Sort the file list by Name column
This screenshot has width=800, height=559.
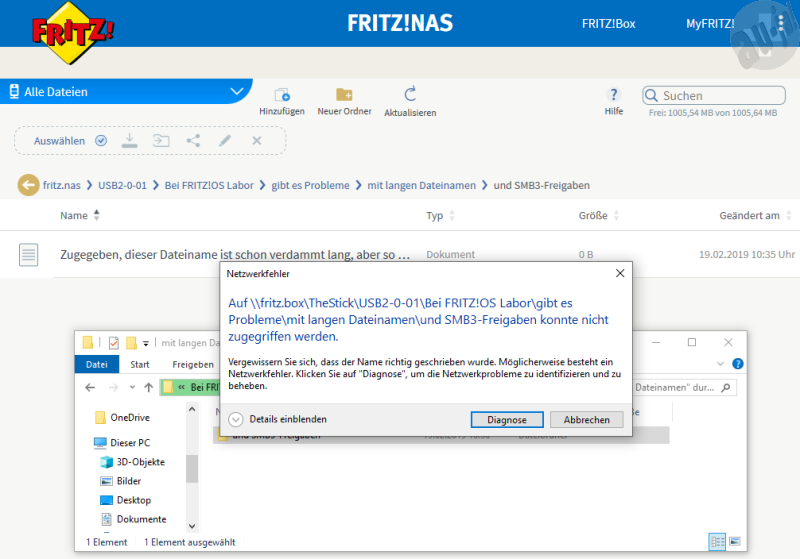point(74,215)
